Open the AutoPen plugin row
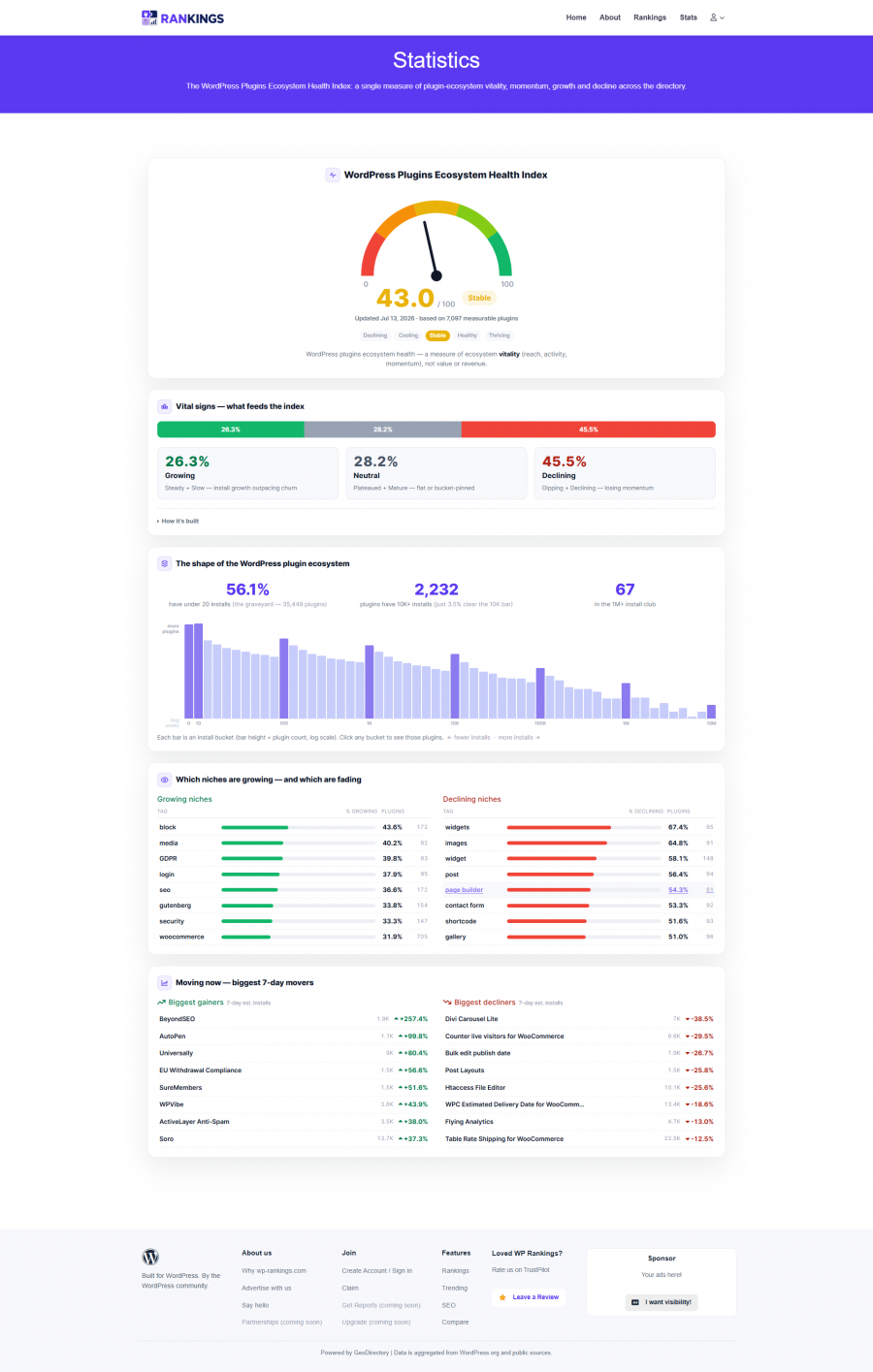873x1372 pixels. (x=294, y=1037)
